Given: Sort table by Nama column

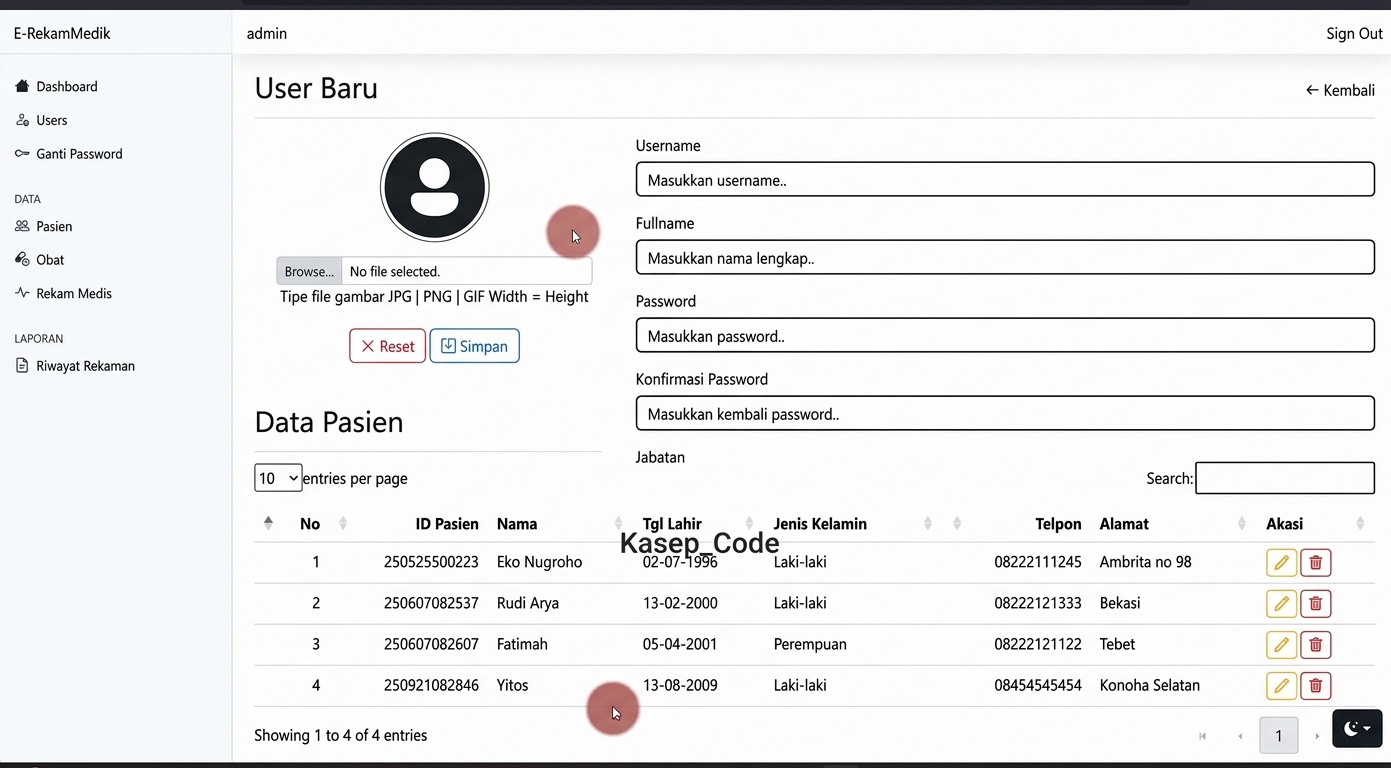Looking at the screenshot, I should click(x=517, y=524).
